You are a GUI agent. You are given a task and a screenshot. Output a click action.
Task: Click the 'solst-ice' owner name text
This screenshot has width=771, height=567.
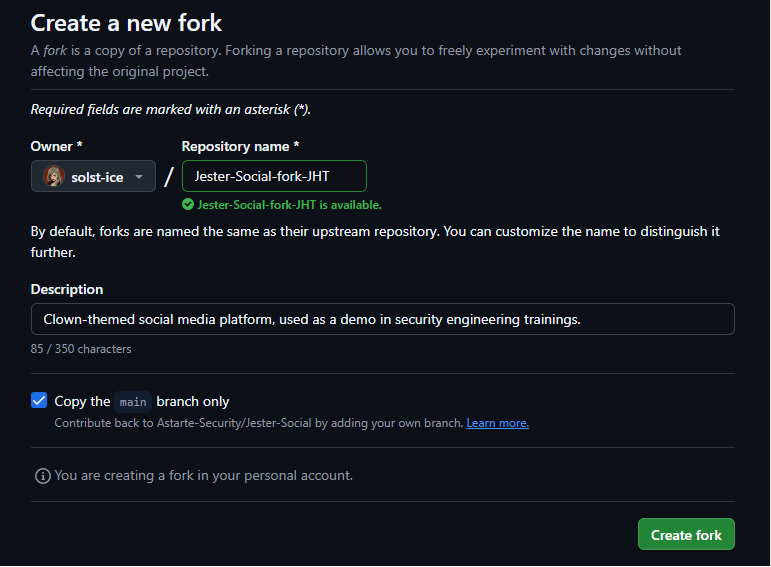97,177
